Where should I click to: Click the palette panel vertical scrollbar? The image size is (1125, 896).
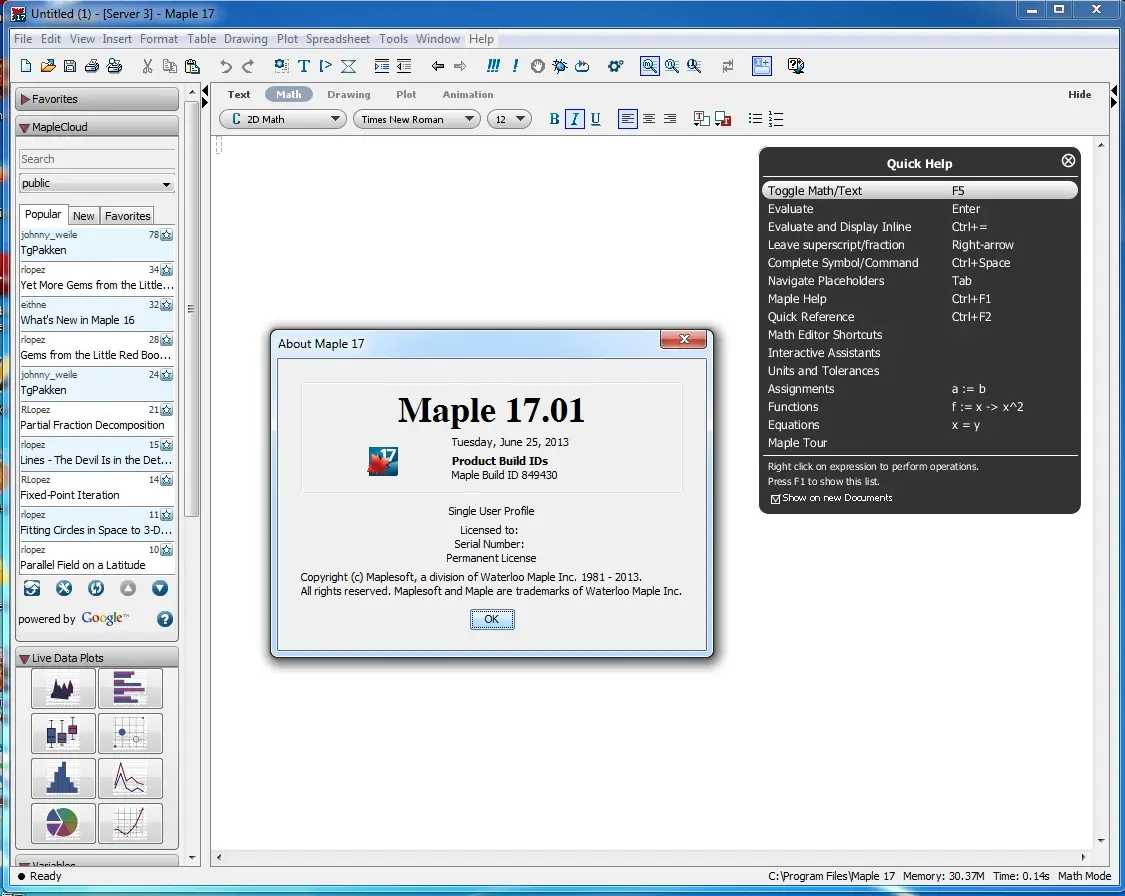coord(191,308)
